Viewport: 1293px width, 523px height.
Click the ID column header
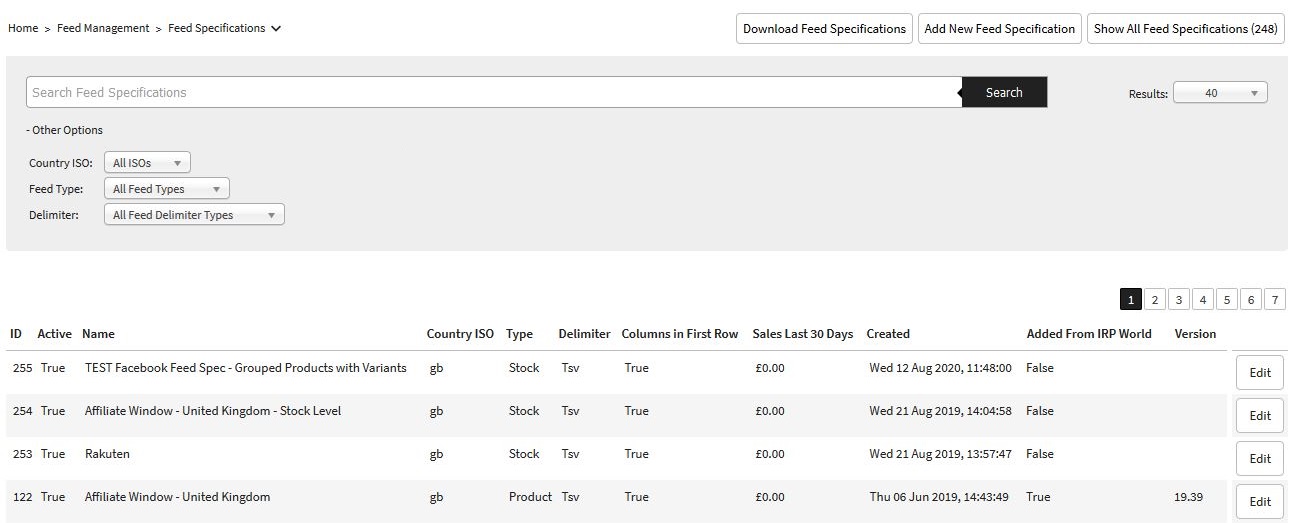coord(16,334)
